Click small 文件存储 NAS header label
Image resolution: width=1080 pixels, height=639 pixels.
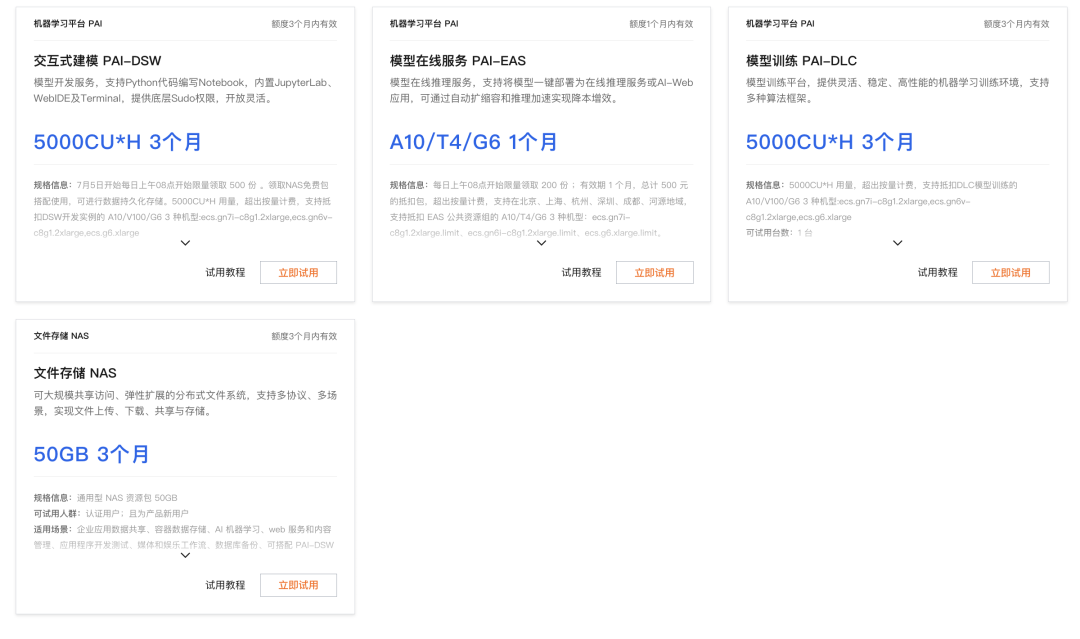click(x=61, y=336)
